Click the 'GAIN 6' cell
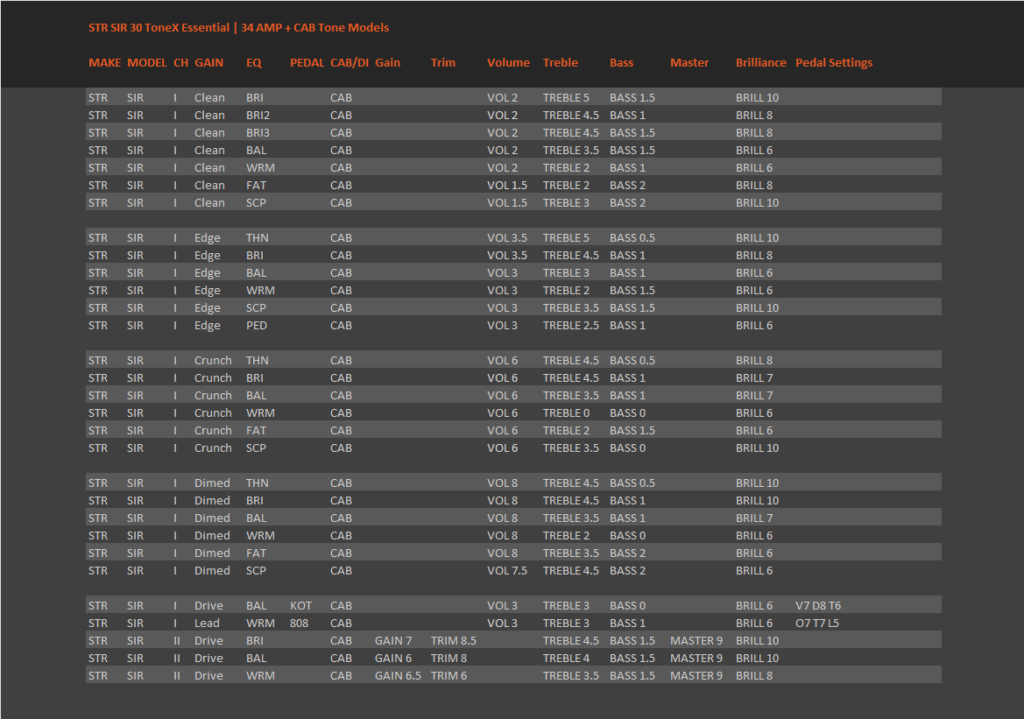 tap(393, 658)
